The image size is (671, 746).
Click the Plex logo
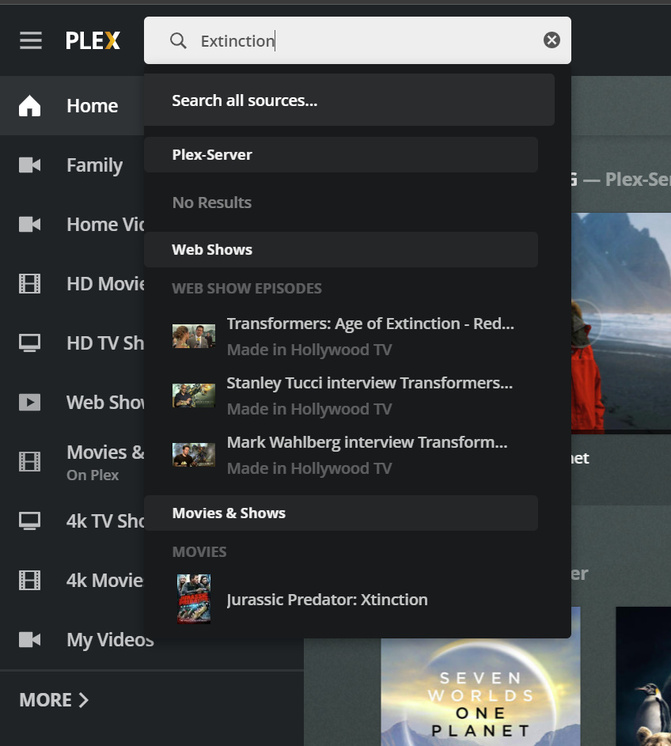pyautogui.click(x=93, y=40)
